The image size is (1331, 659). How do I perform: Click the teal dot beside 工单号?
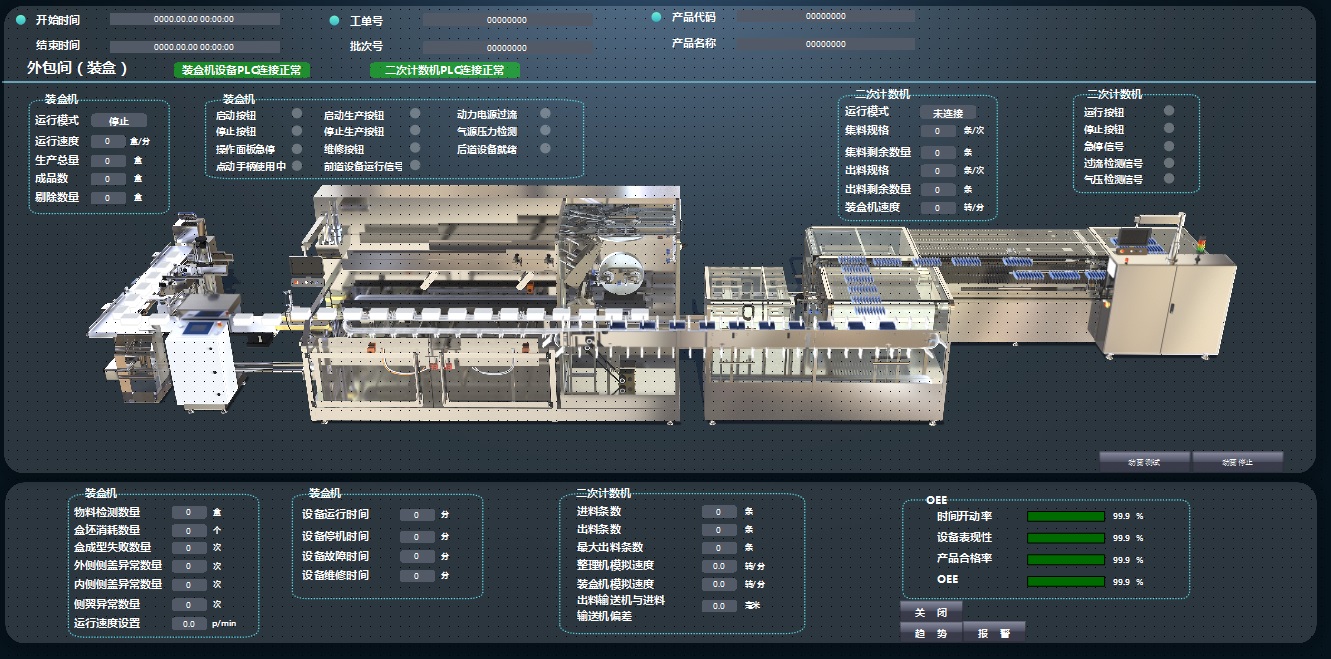pos(334,20)
